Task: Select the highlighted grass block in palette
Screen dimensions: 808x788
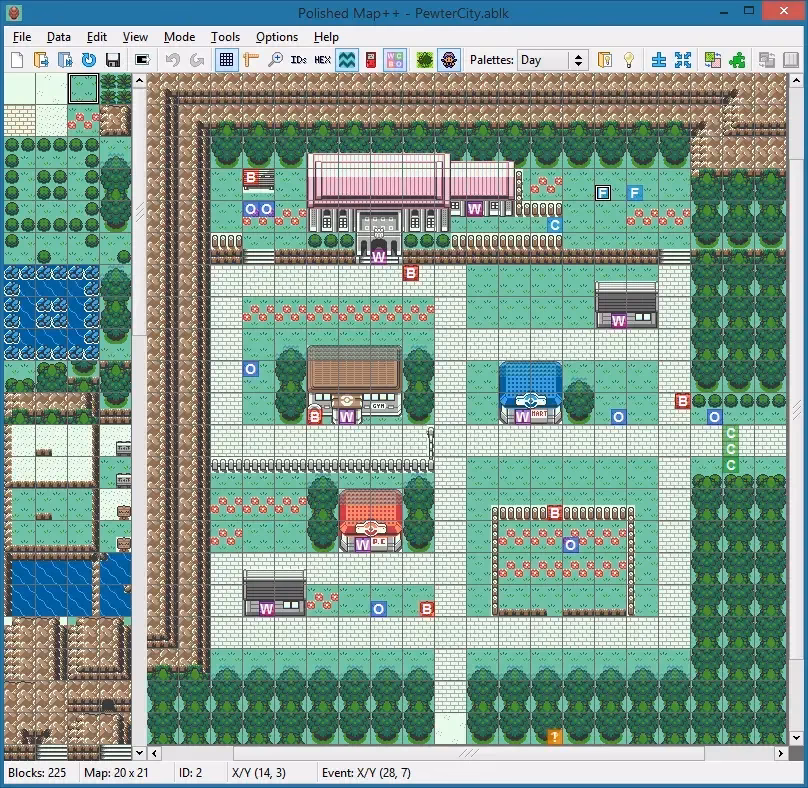Action: tap(83, 89)
